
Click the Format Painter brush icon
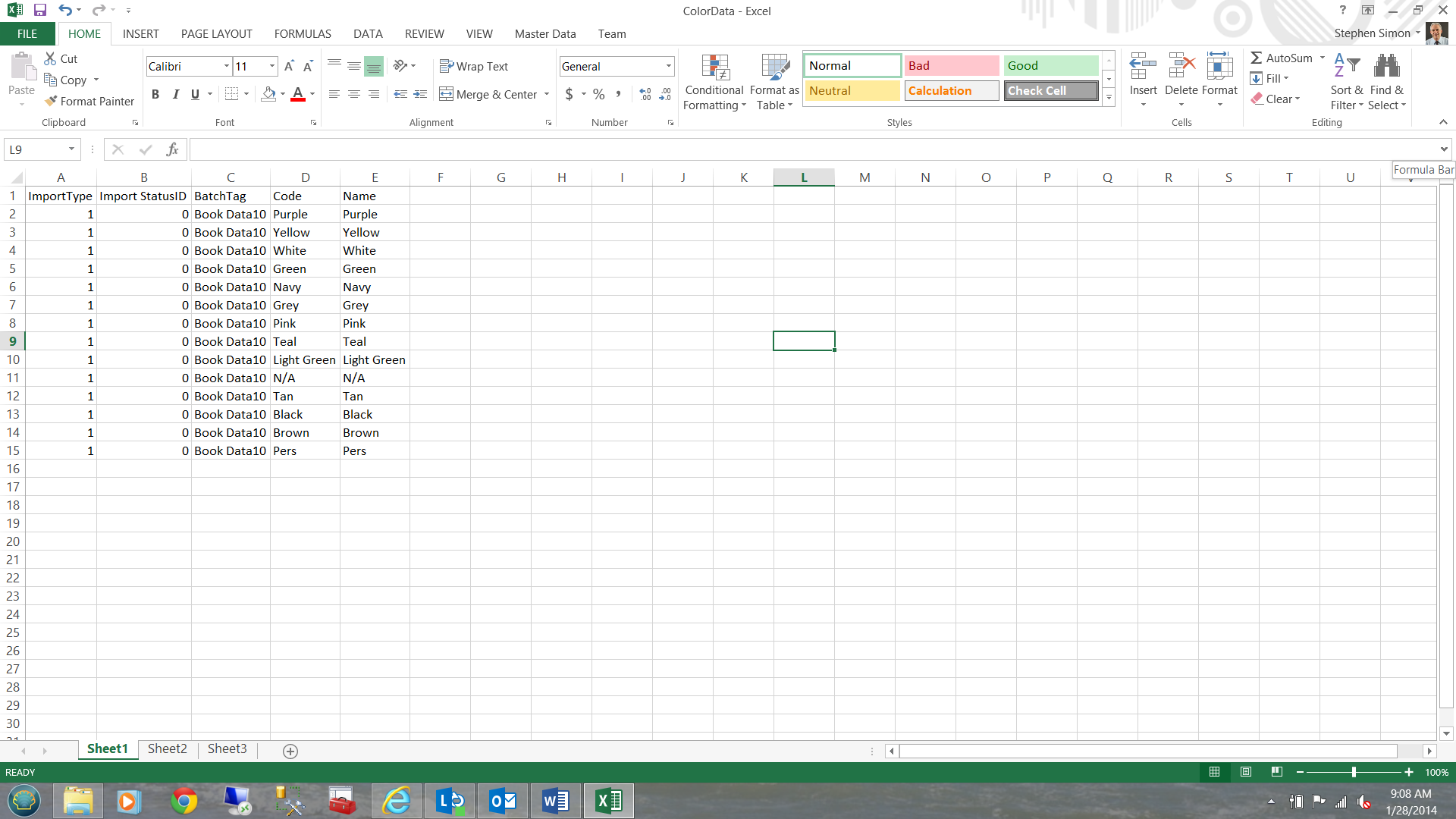click(51, 101)
